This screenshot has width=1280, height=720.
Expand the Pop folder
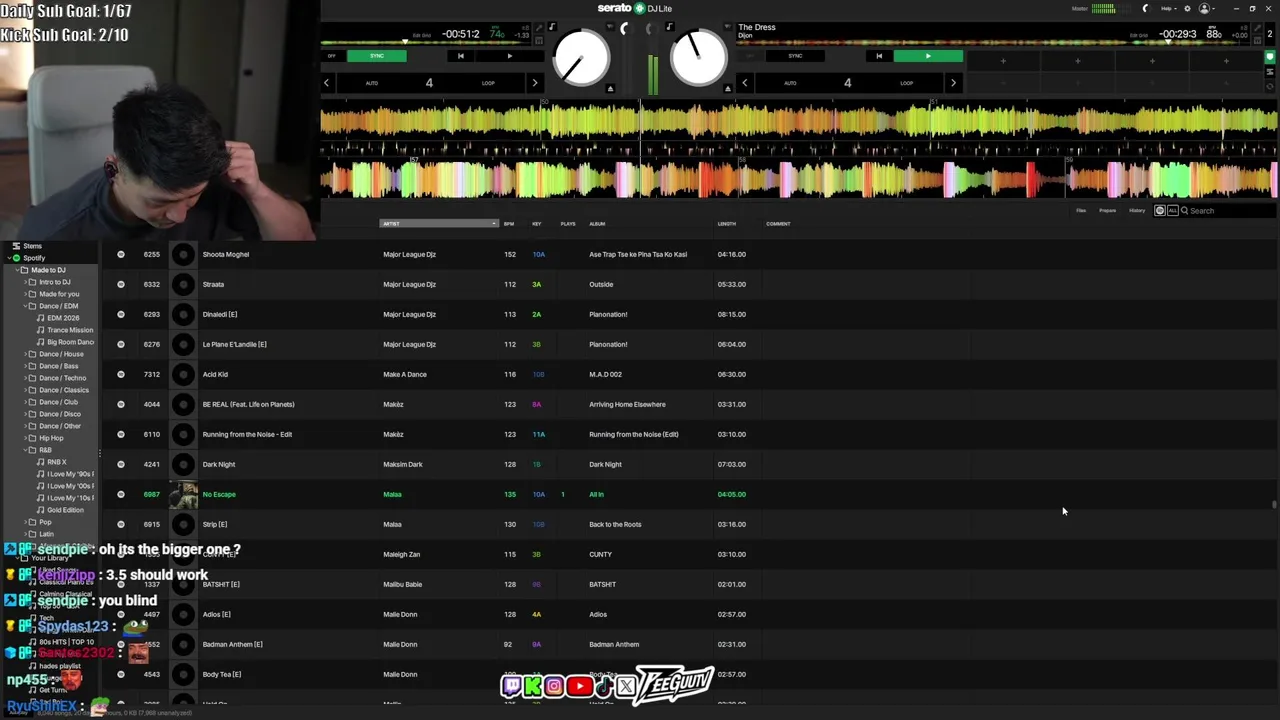(x=24, y=522)
